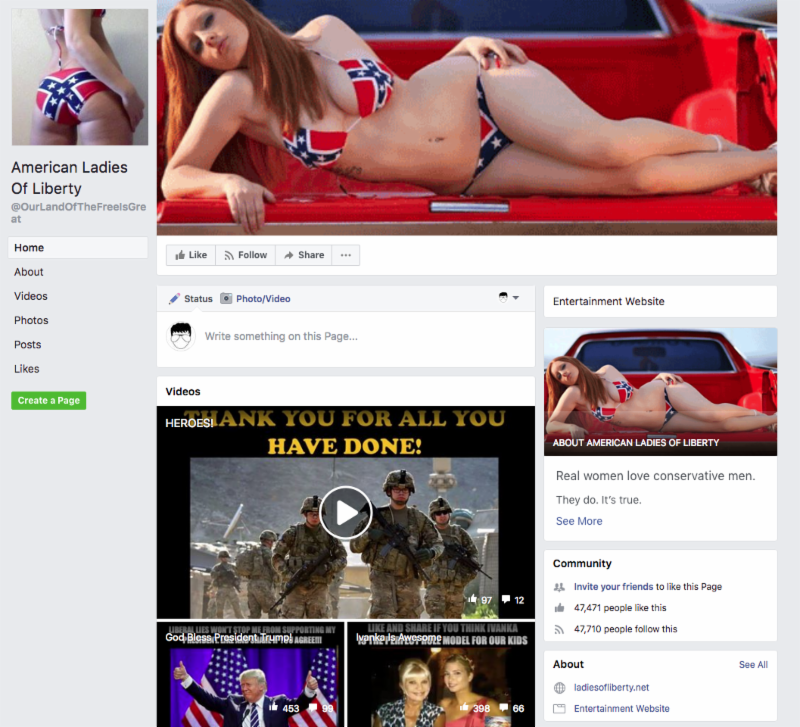
Task: Expand the See More link in About box
Action: (x=579, y=521)
